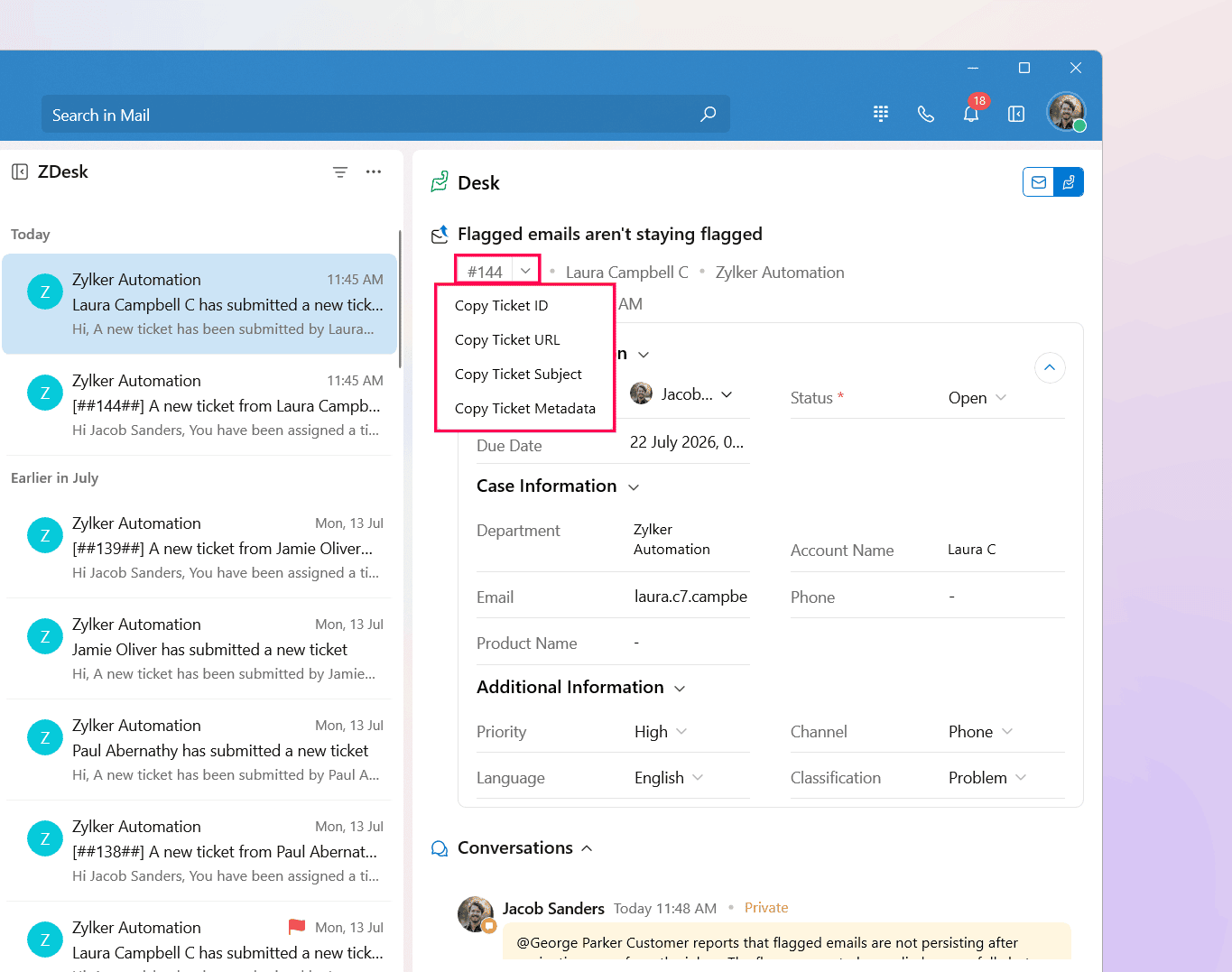Open the Channel Phone dropdown
Viewport: 1232px width, 972px height.
point(1007,731)
